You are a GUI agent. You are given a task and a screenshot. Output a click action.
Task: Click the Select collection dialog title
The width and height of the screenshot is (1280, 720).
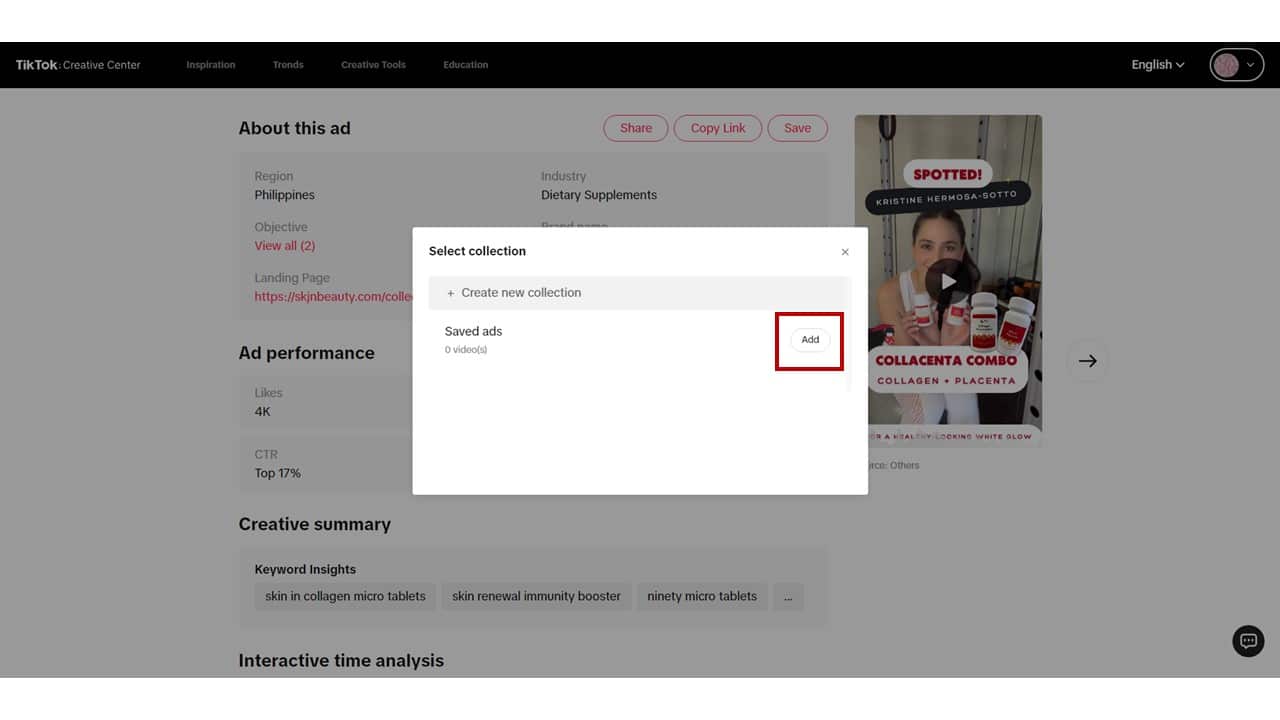pos(478,251)
